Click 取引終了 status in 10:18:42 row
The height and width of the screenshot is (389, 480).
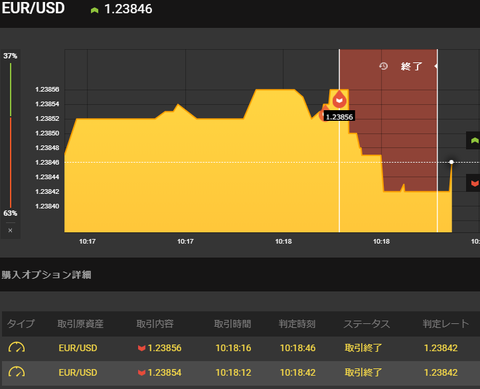click(363, 373)
